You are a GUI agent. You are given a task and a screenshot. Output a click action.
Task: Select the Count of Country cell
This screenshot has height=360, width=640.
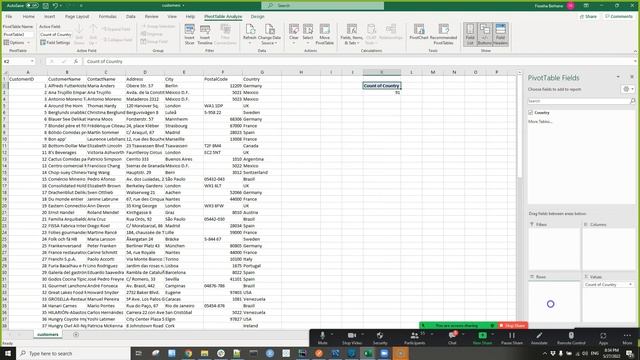pos(382,86)
